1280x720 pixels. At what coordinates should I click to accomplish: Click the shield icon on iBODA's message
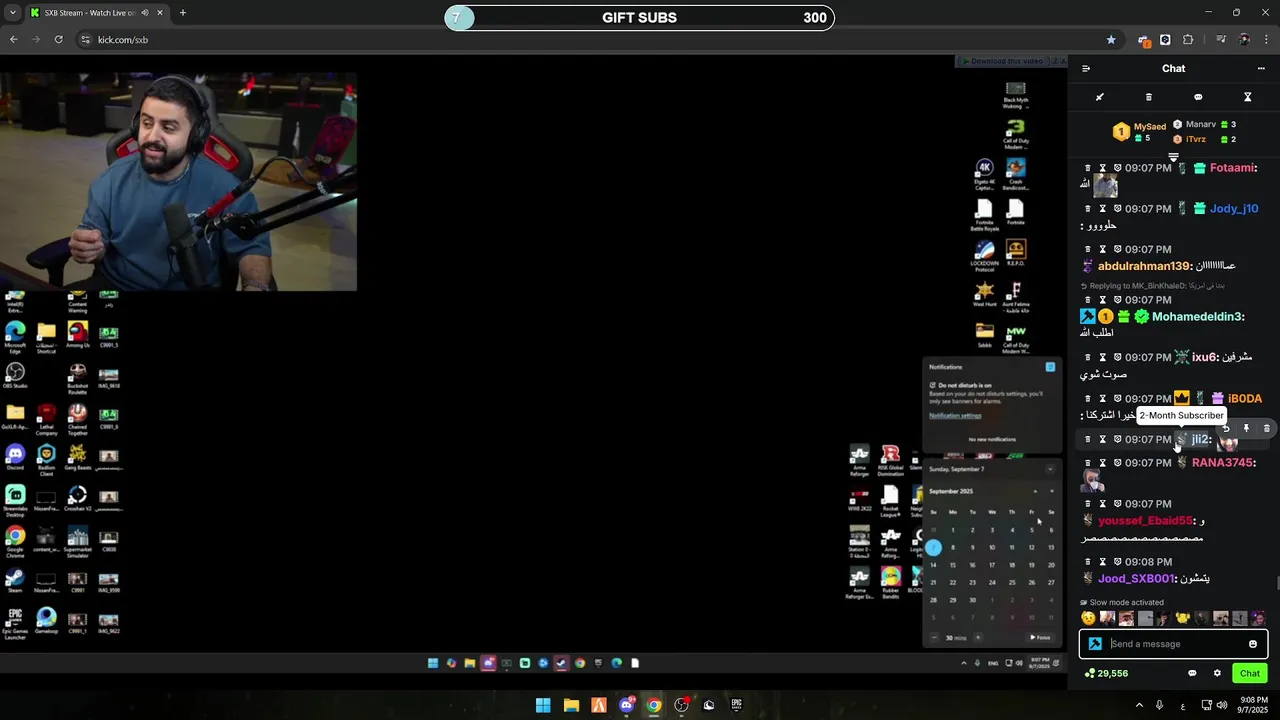click(x=1117, y=398)
